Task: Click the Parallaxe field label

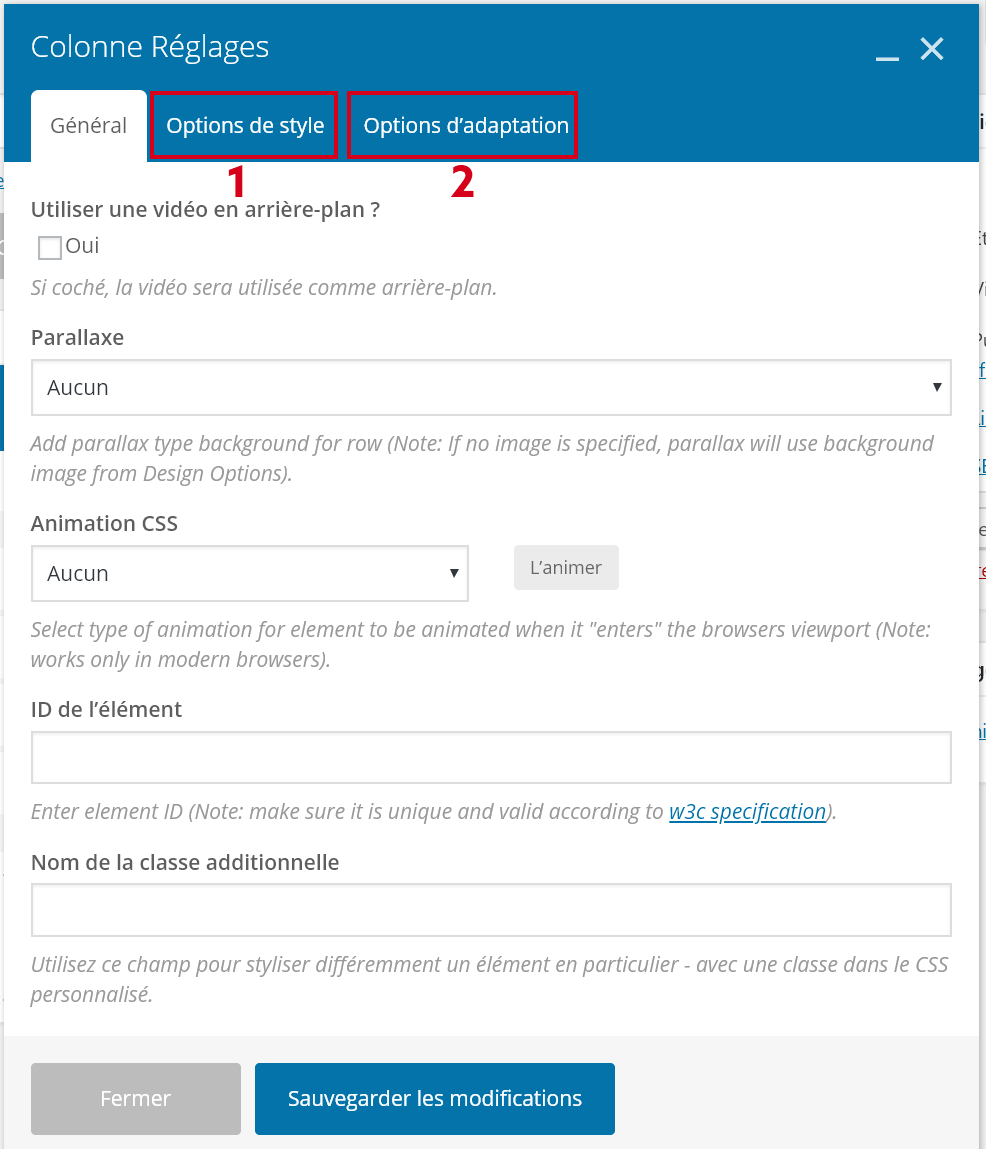Action: click(x=78, y=337)
